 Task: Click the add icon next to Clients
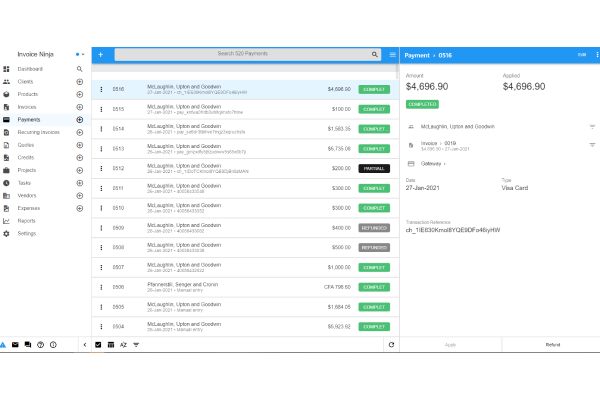(x=80, y=81)
